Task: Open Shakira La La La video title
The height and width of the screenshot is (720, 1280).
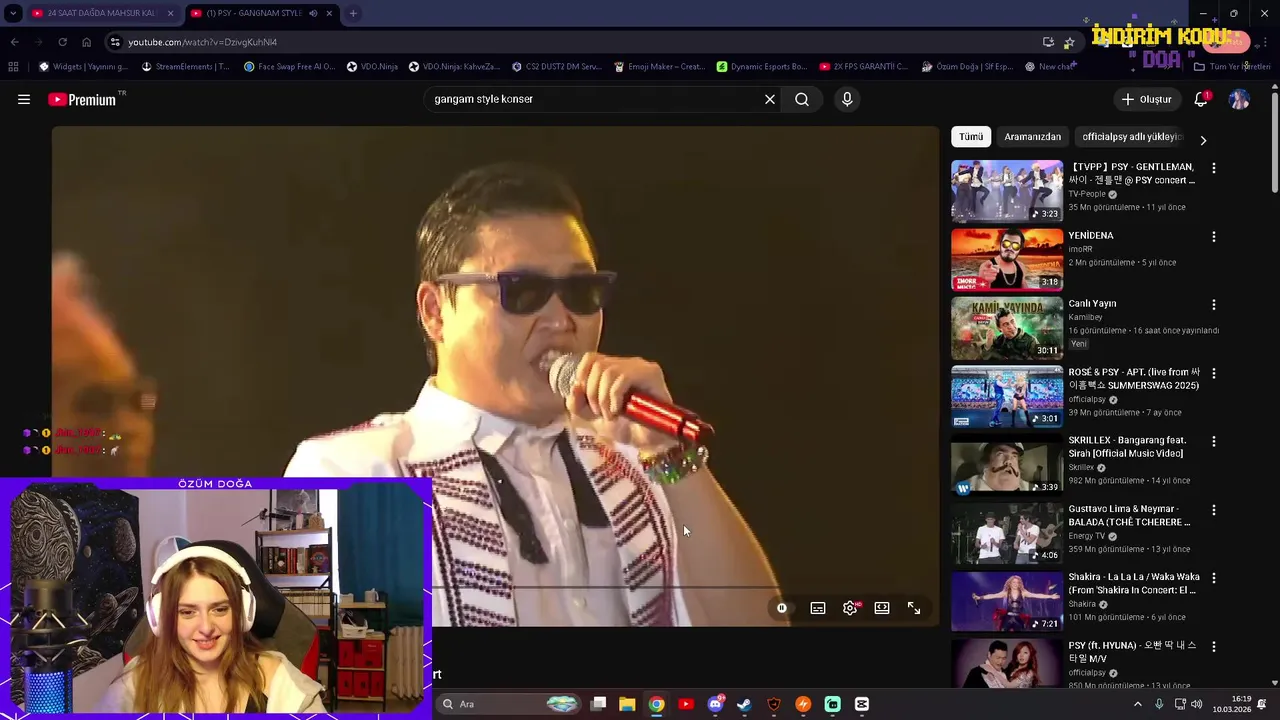Action: (x=1134, y=583)
